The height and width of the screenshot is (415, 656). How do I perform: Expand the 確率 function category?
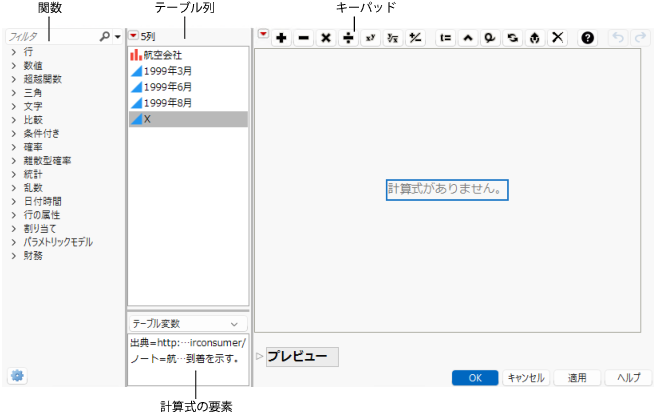tap(14, 147)
